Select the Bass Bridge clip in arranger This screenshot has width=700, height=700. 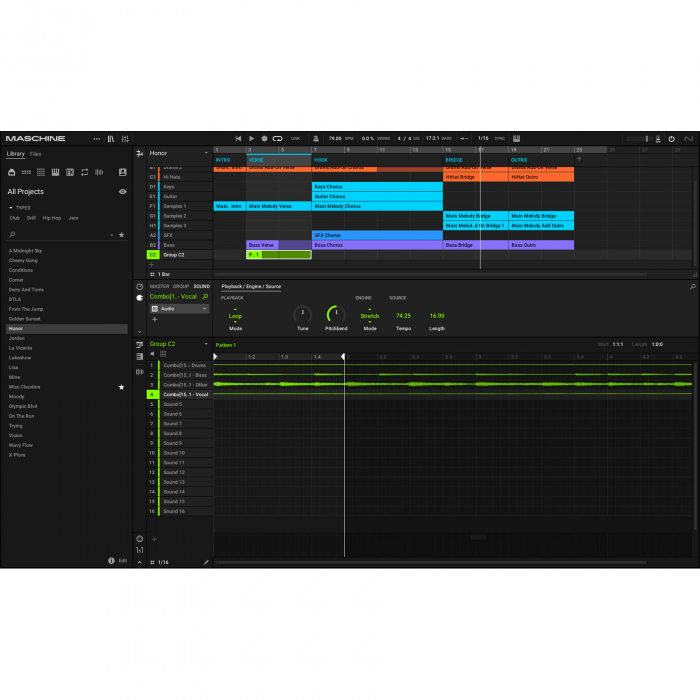475,245
